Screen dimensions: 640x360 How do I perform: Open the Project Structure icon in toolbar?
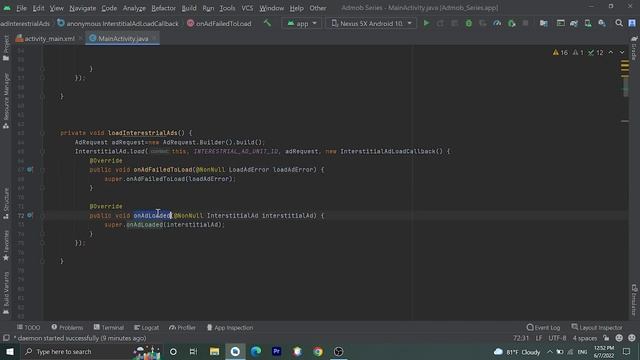543,23
